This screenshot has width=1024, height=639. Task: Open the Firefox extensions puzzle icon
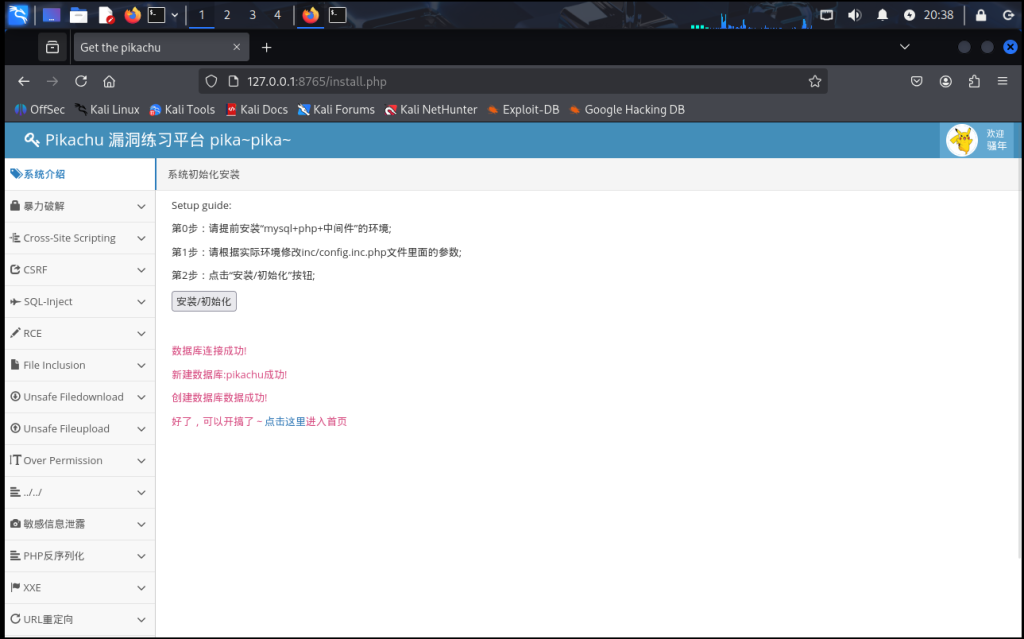pos(974,81)
